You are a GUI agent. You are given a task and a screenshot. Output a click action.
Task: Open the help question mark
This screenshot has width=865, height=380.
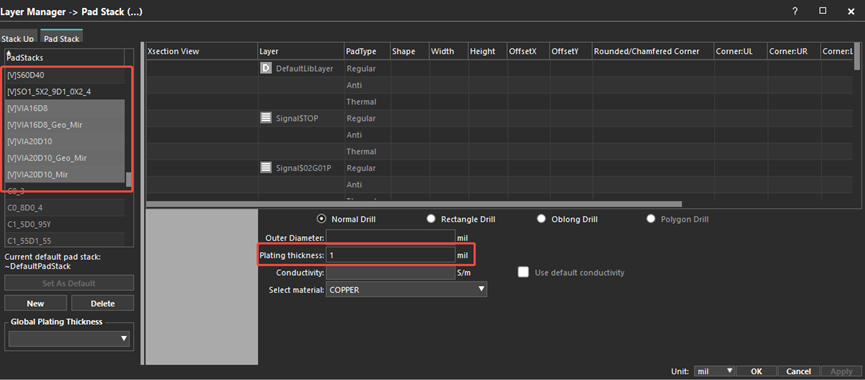(795, 11)
